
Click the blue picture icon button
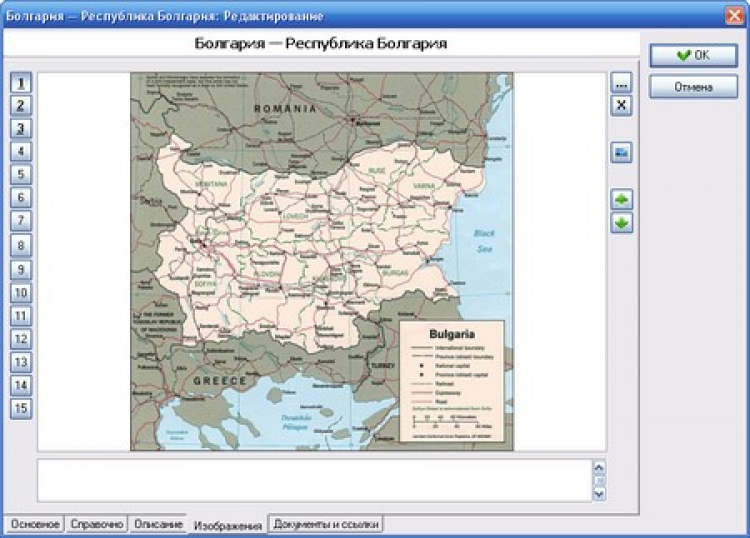621,153
